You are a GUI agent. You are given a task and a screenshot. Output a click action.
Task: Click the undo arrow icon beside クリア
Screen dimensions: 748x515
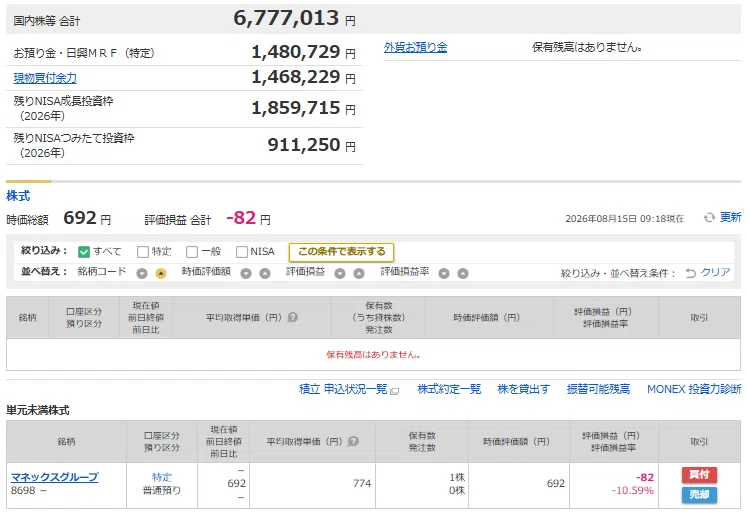pos(690,273)
